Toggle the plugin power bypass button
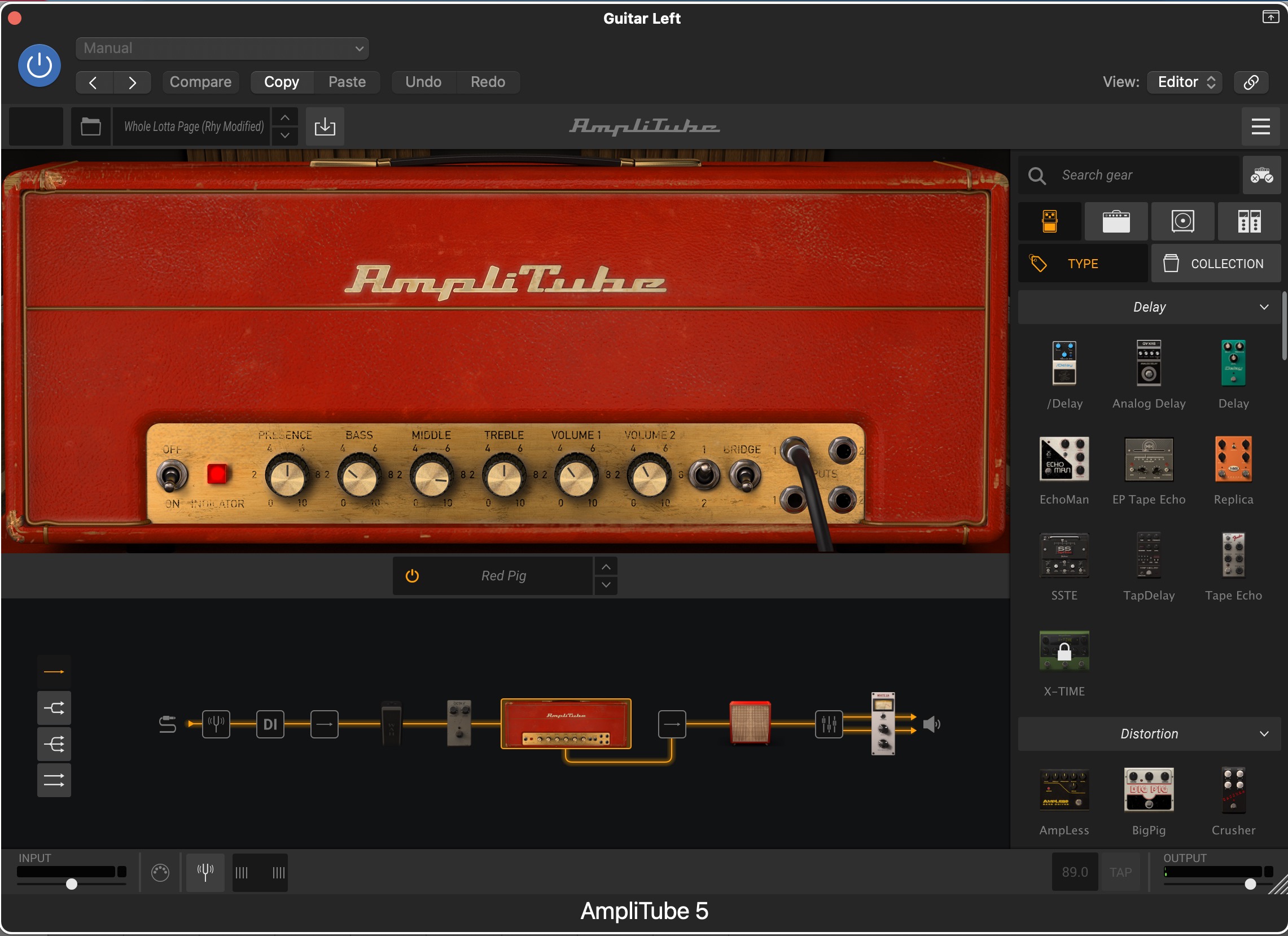1288x936 pixels. (x=39, y=65)
